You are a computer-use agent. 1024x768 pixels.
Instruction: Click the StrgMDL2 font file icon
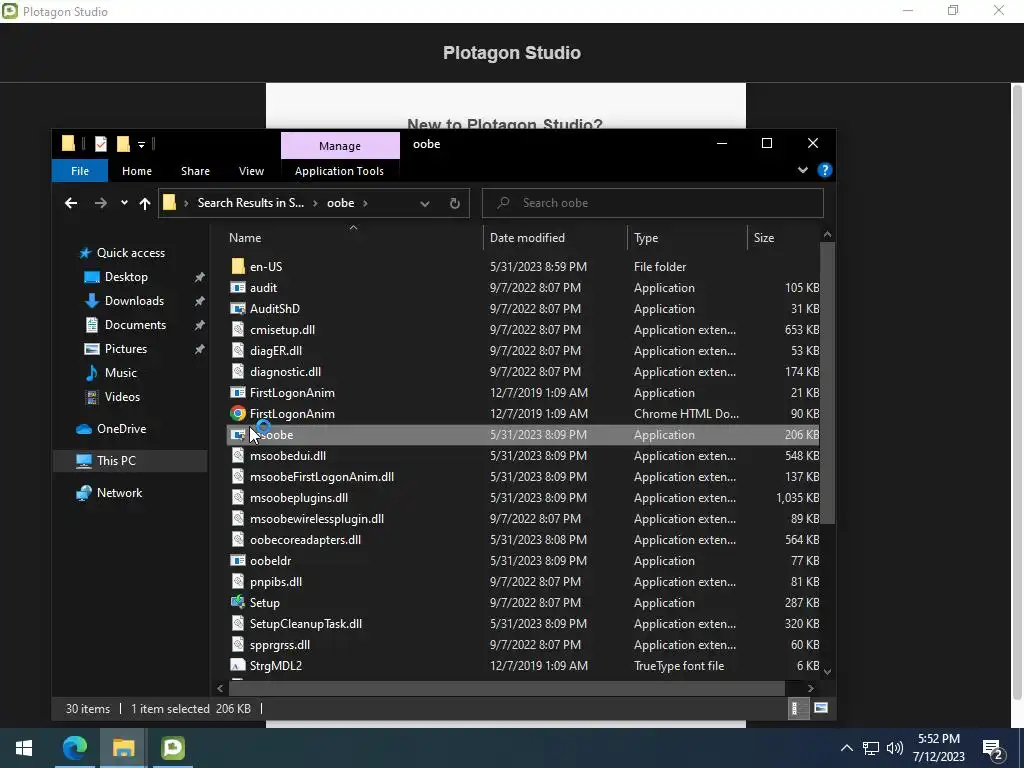[238, 665]
